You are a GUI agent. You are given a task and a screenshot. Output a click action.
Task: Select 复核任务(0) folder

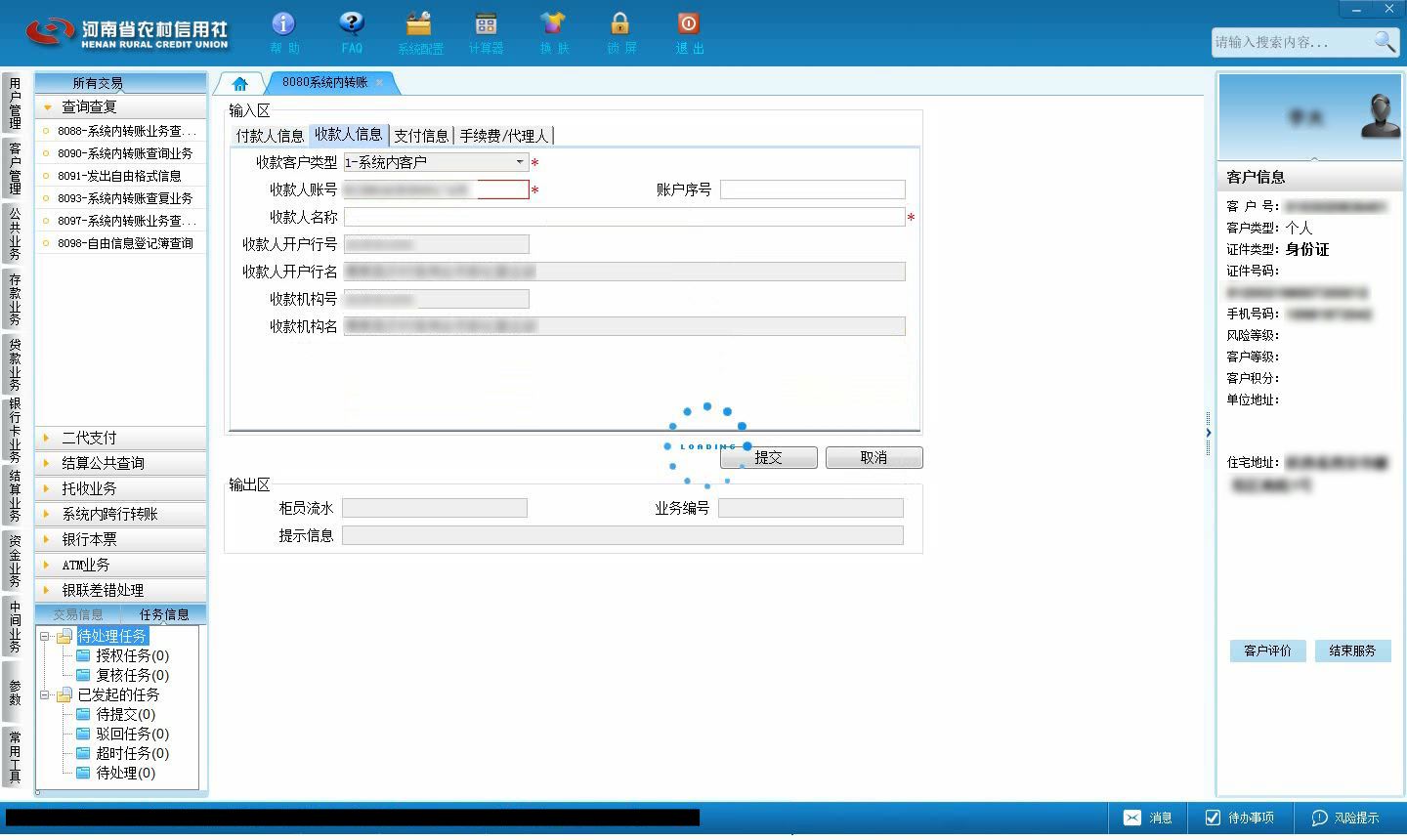[122, 675]
